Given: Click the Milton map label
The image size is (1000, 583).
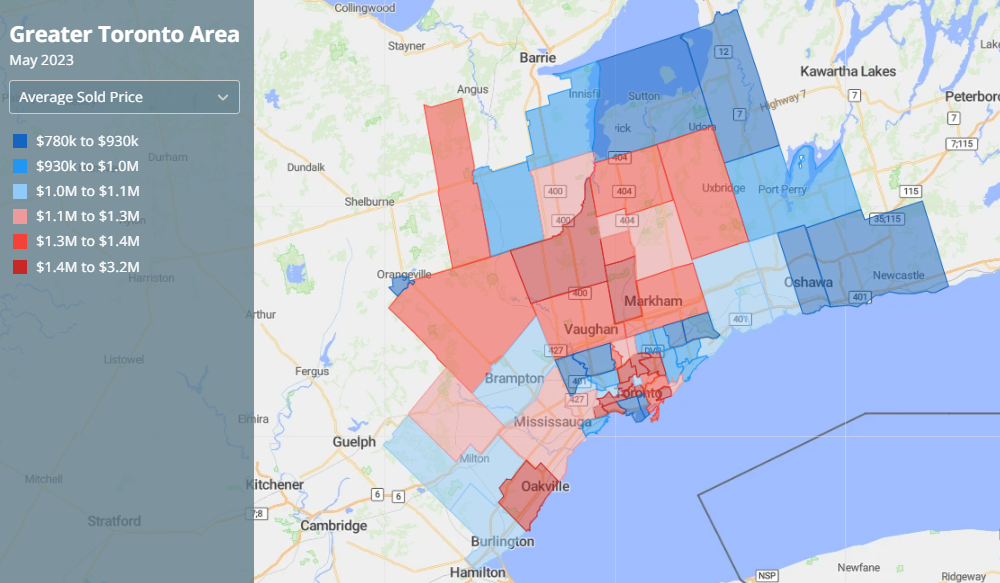Looking at the screenshot, I should (474, 458).
